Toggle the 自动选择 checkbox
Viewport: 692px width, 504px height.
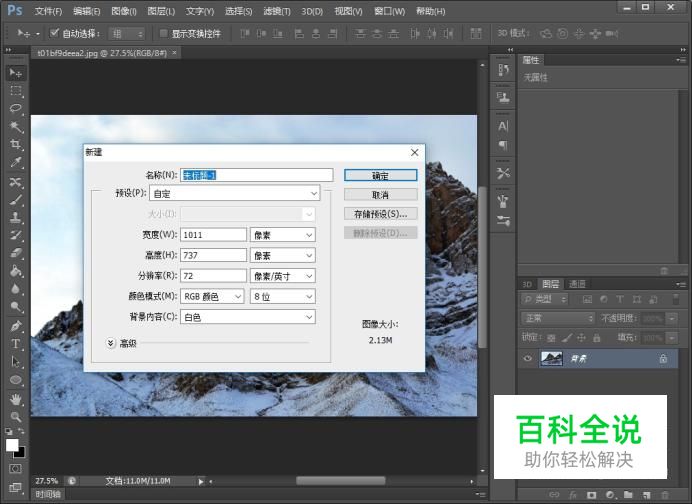point(55,33)
